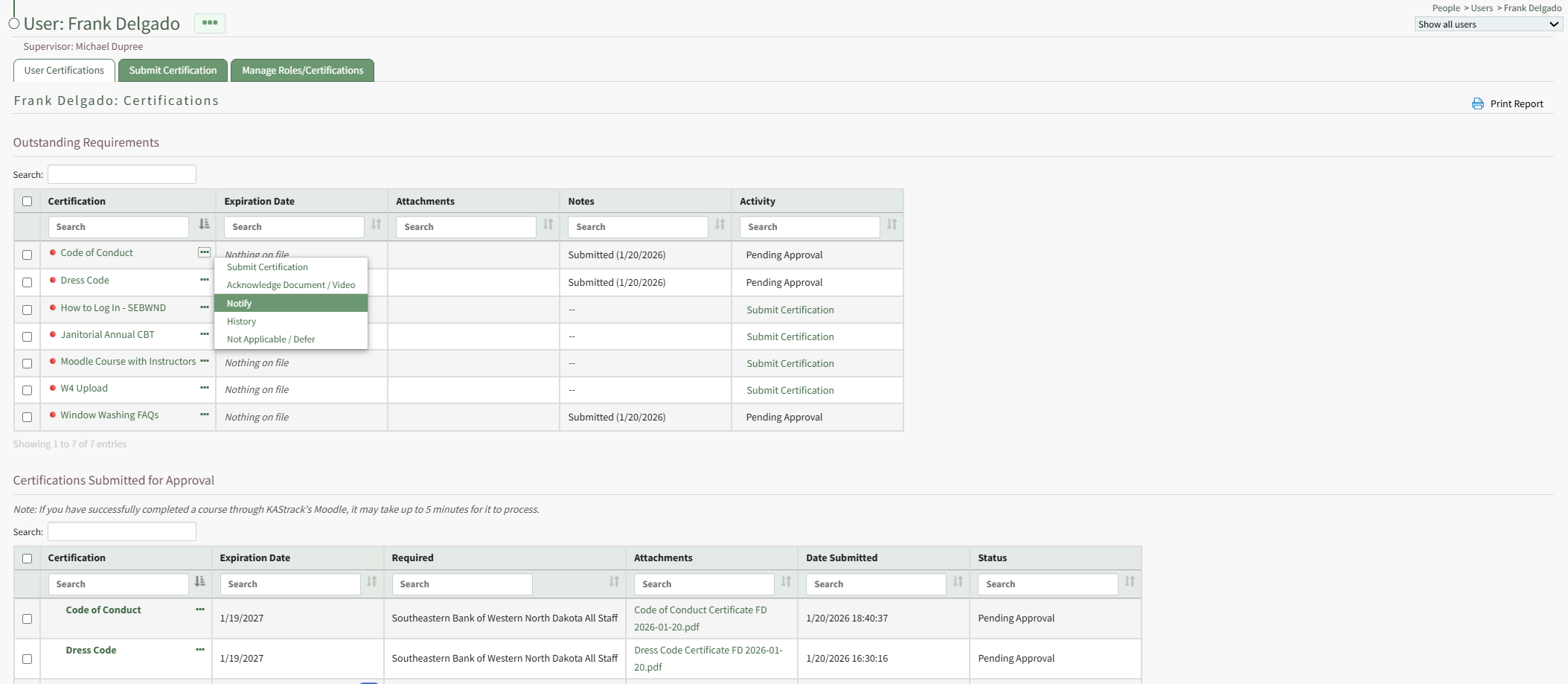The height and width of the screenshot is (684, 1568).
Task: Click the sort icon in Outstanding Certification column
Action: click(x=204, y=225)
